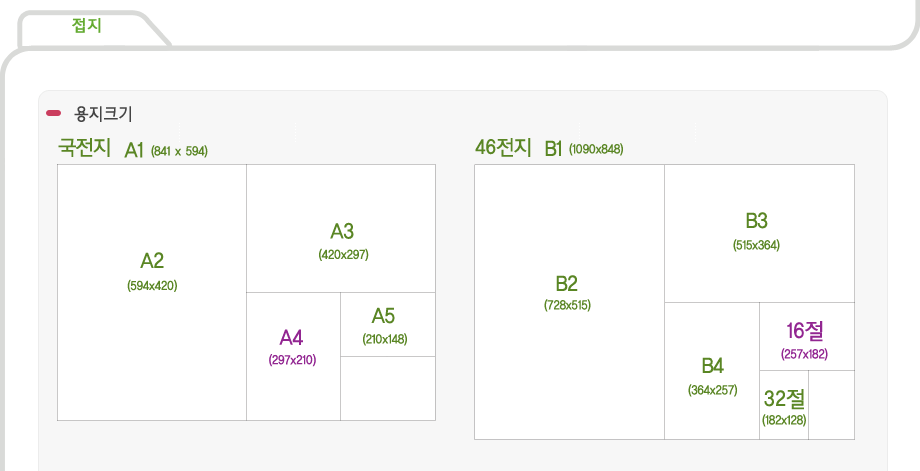Choose the B3 (515x364) paper region
This screenshot has width=920, height=471.
pyautogui.click(x=759, y=233)
